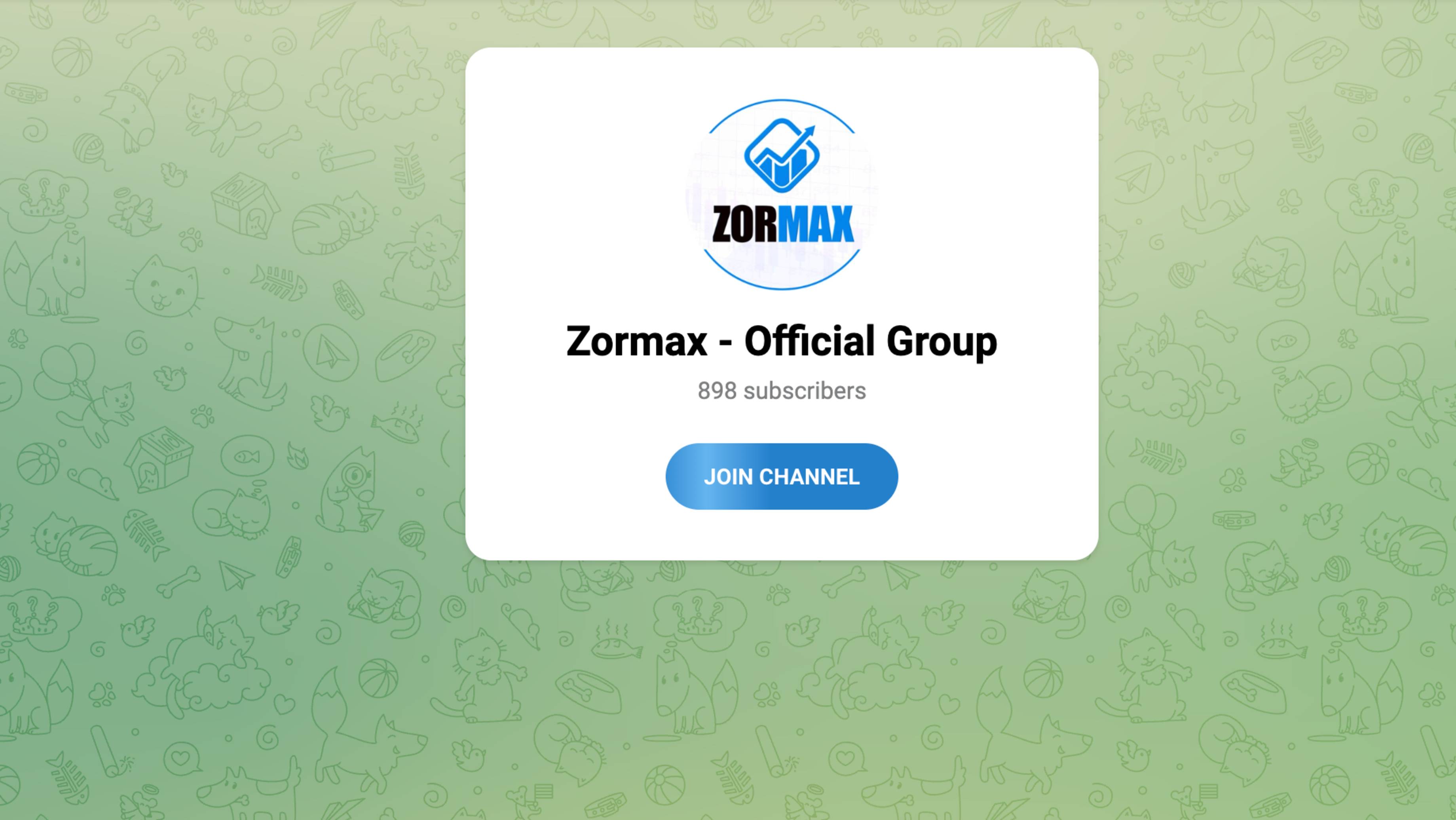
Task: Click the JOIN CHANNEL button
Action: [x=781, y=476]
